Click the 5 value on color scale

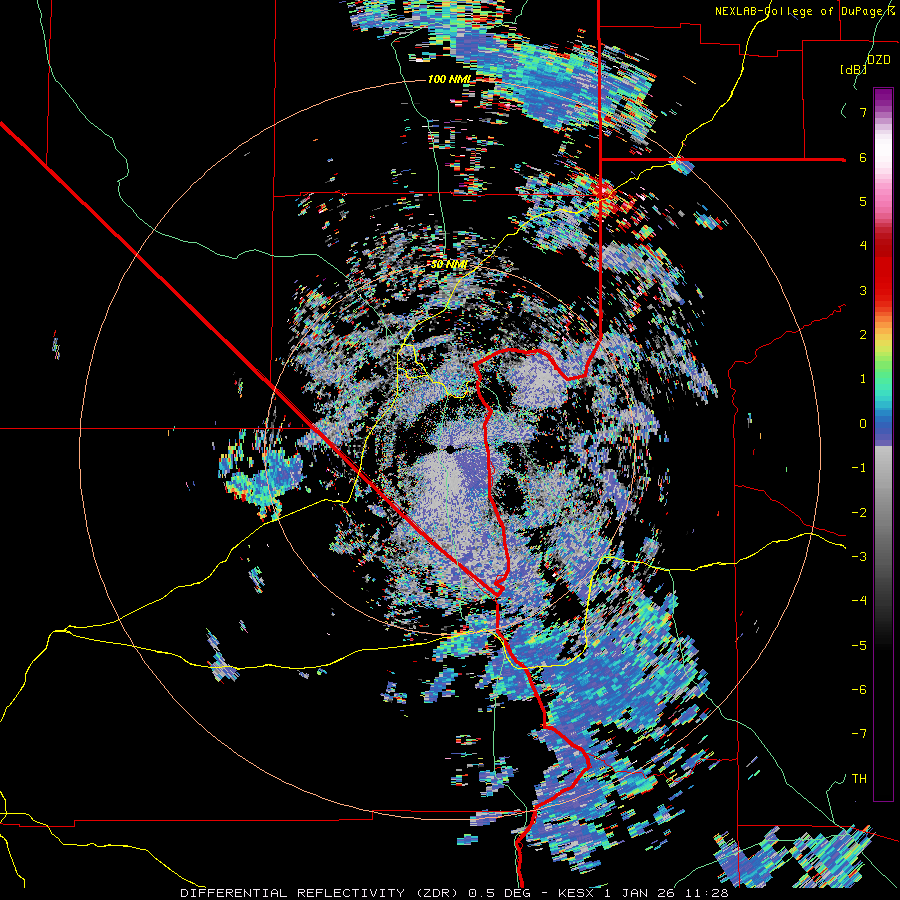click(x=863, y=201)
